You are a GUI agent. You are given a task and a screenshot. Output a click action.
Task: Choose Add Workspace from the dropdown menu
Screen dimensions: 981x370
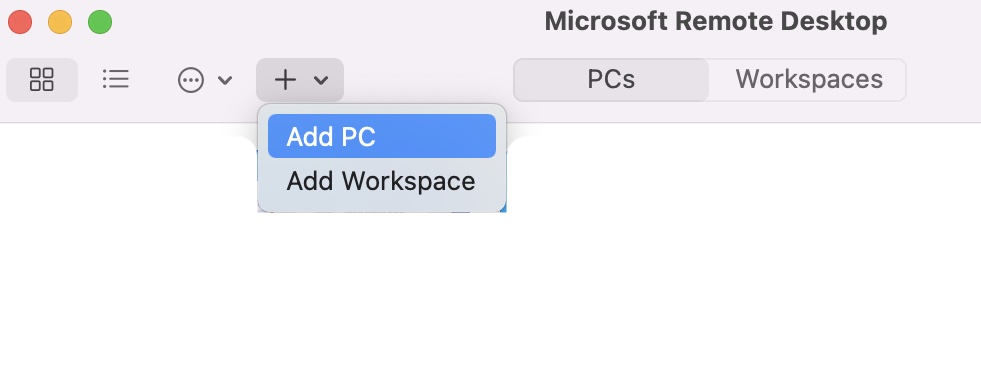(x=382, y=181)
